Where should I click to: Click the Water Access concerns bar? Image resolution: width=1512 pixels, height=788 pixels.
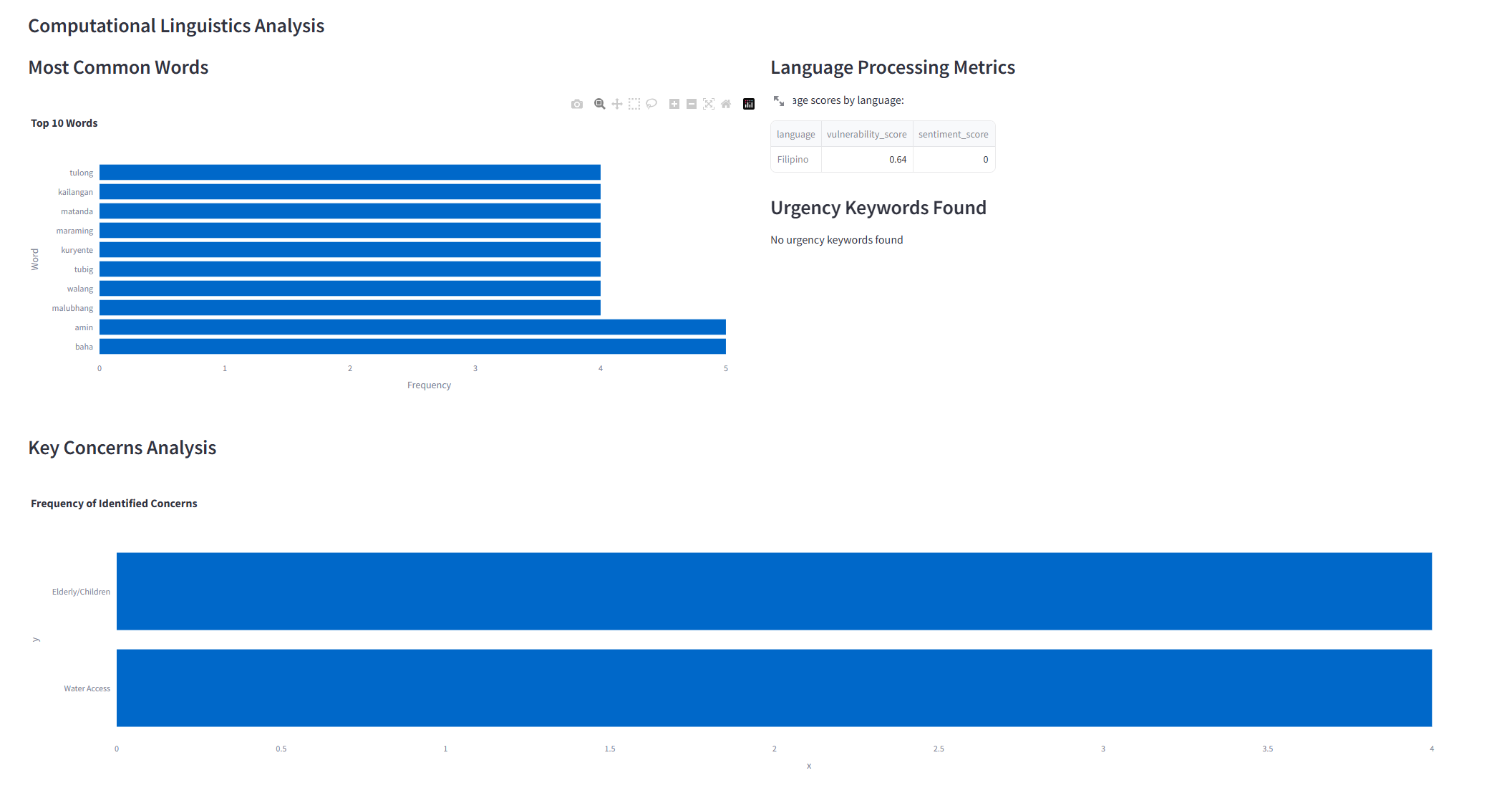click(x=773, y=688)
